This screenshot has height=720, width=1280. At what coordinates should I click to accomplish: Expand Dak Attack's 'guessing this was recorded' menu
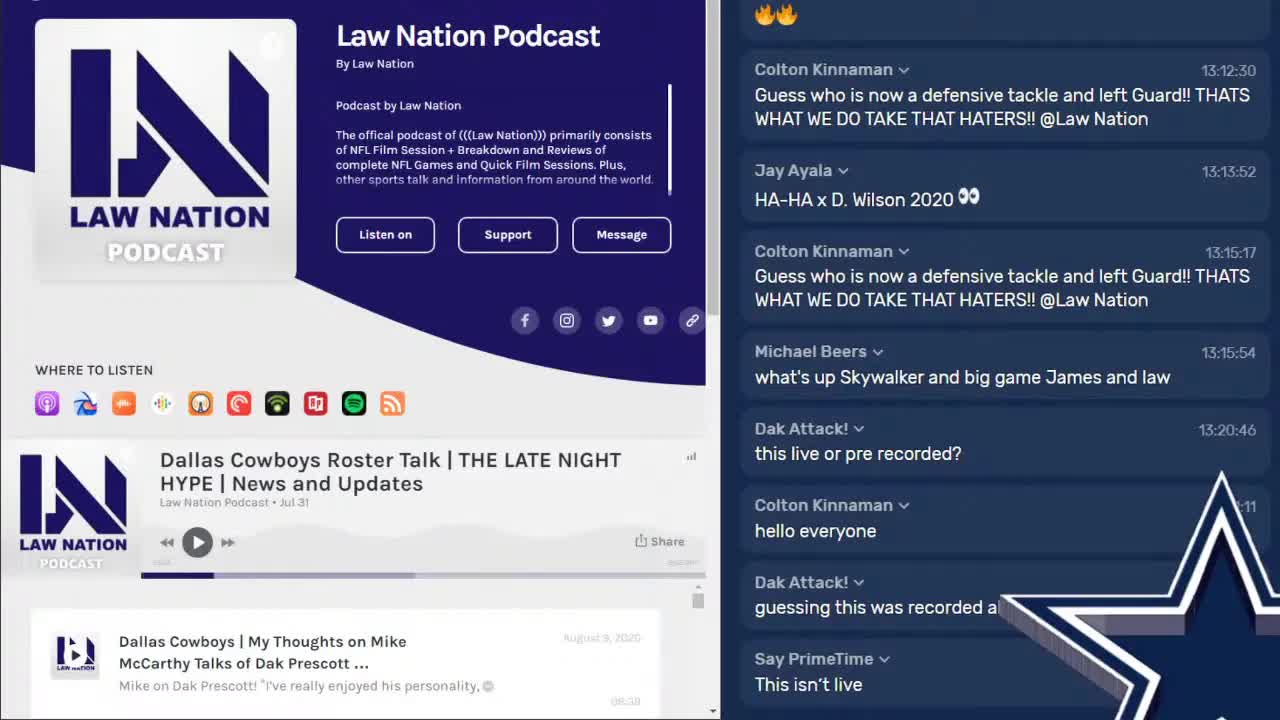tap(859, 583)
